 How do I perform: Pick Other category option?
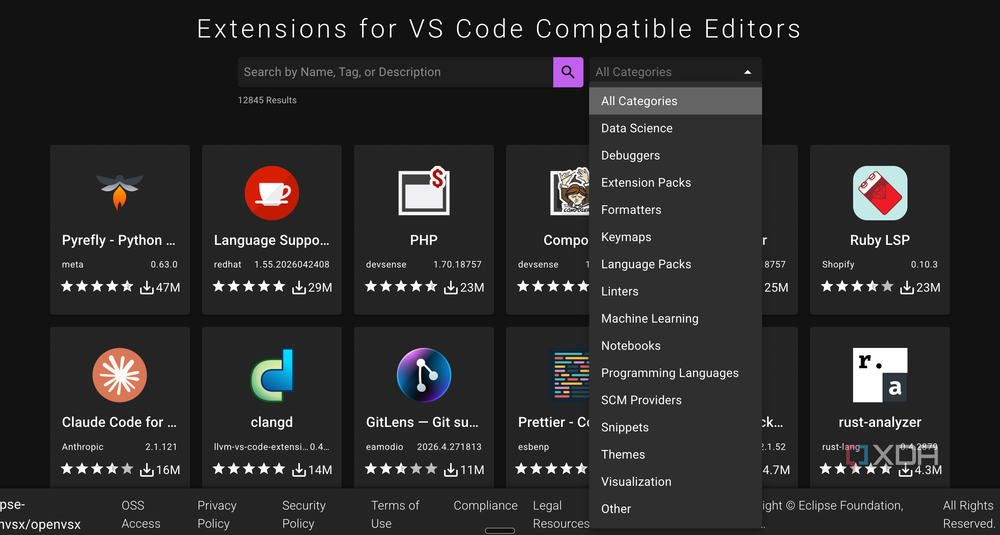675,509
